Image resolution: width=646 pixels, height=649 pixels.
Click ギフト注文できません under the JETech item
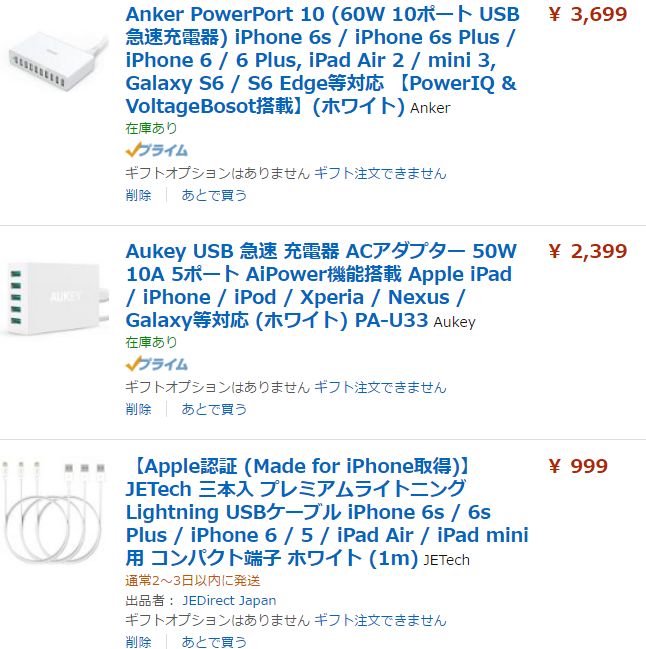[x=380, y=621]
